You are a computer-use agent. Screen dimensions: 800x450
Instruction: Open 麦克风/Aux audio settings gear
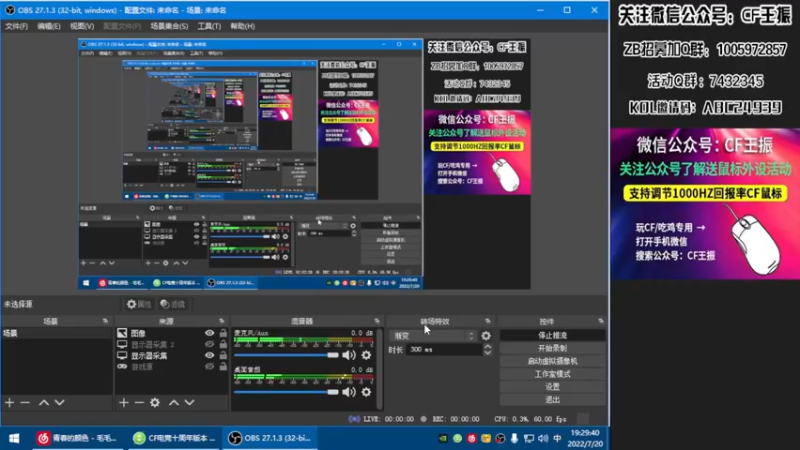pyautogui.click(x=366, y=355)
